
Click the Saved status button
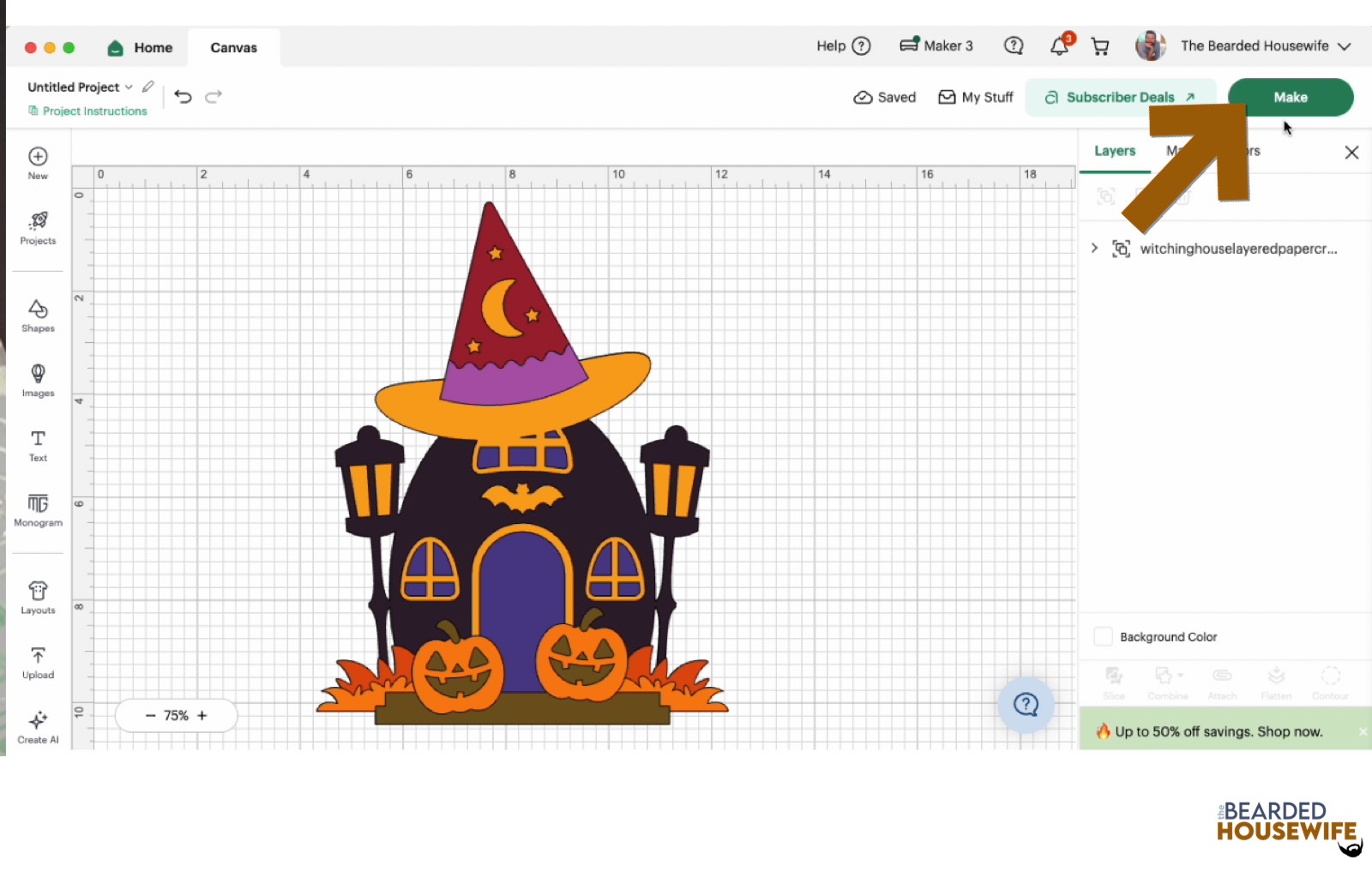(x=885, y=97)
